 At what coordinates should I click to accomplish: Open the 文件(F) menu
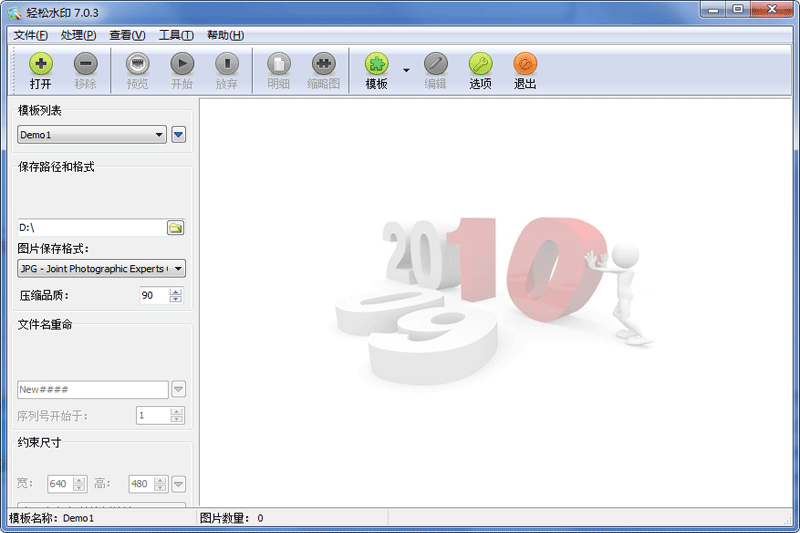[x=31, y=35]
